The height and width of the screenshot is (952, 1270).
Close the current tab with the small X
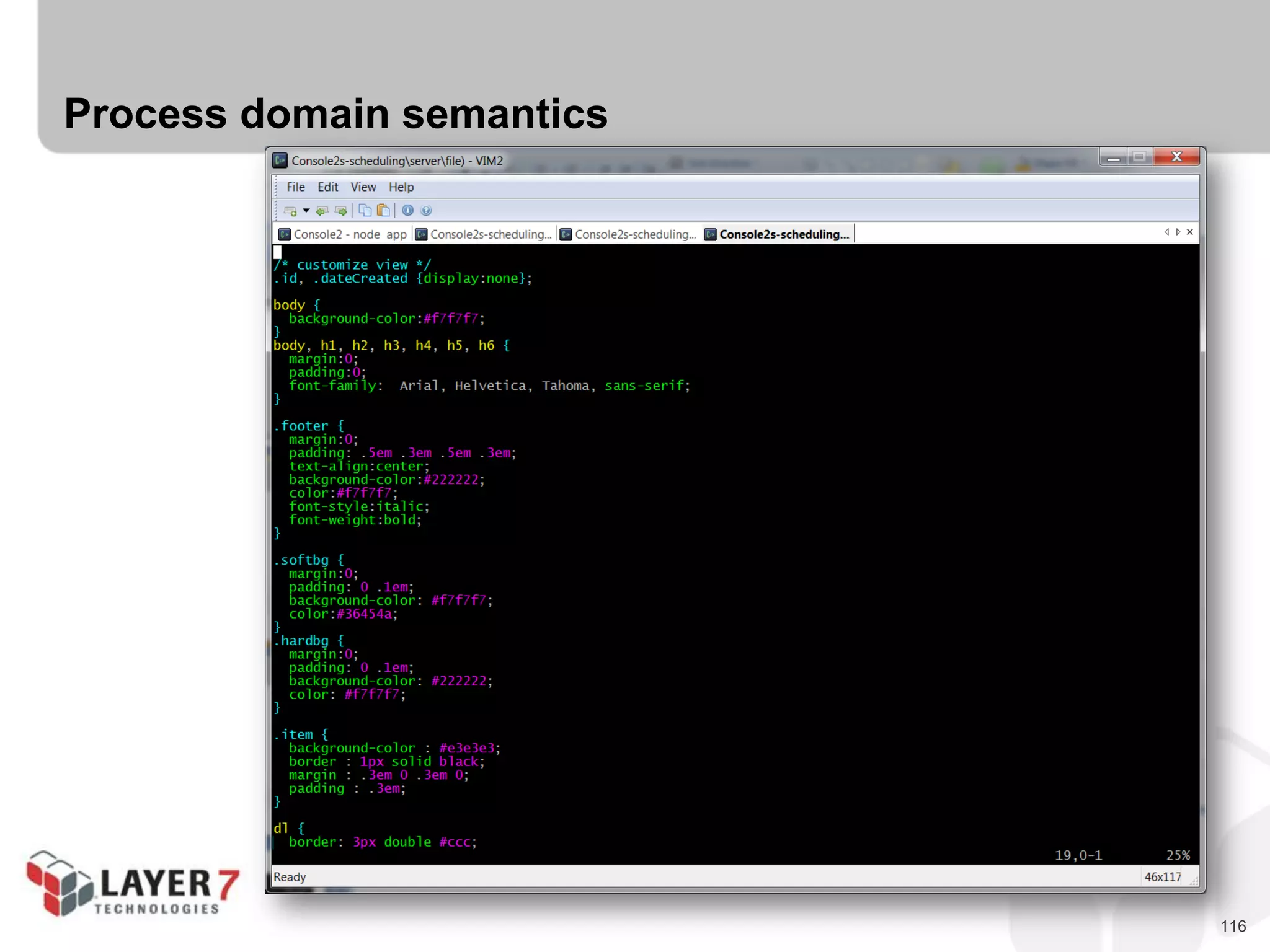[x=1189, y=232]
